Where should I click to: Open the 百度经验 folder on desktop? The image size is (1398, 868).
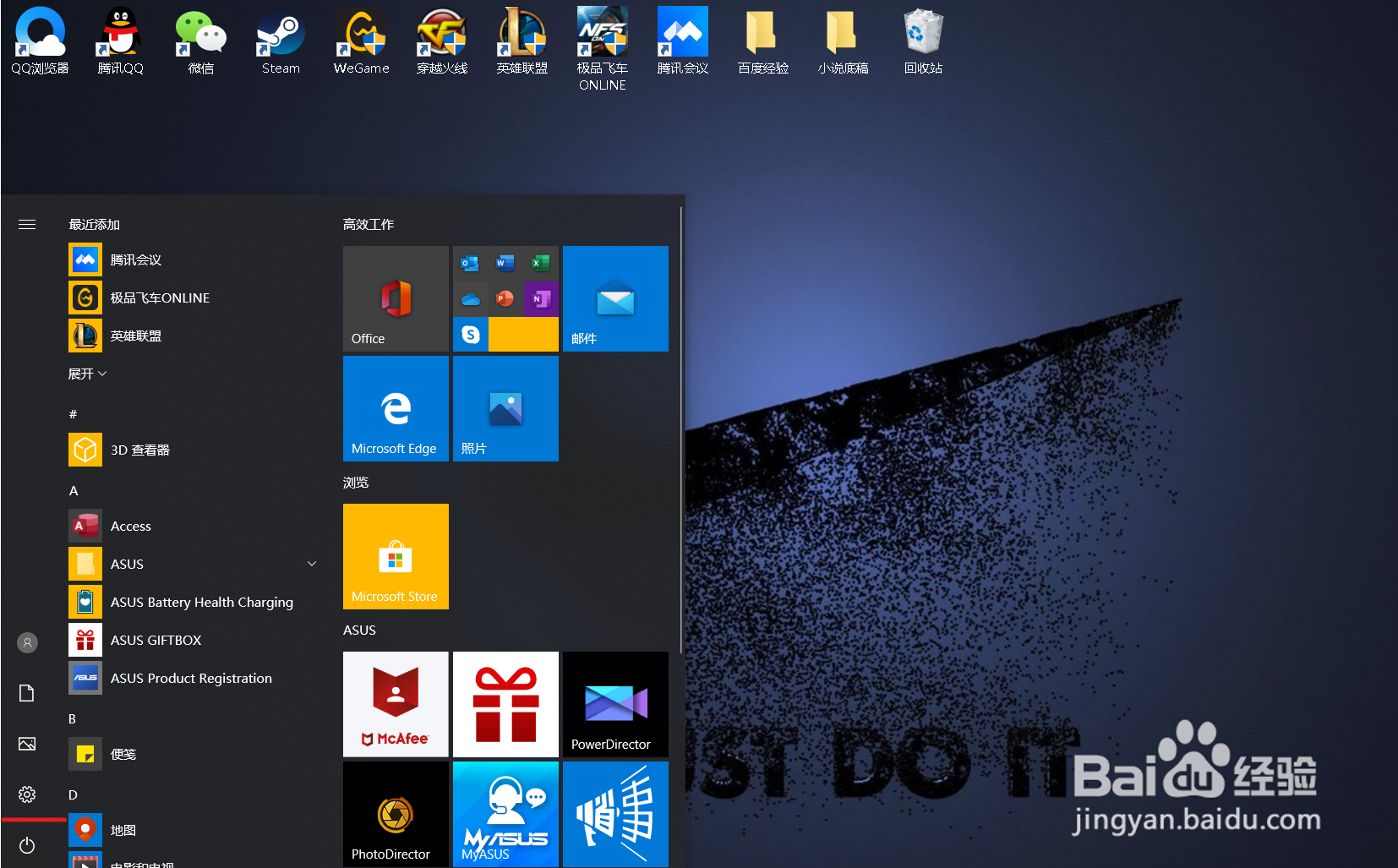762,41
